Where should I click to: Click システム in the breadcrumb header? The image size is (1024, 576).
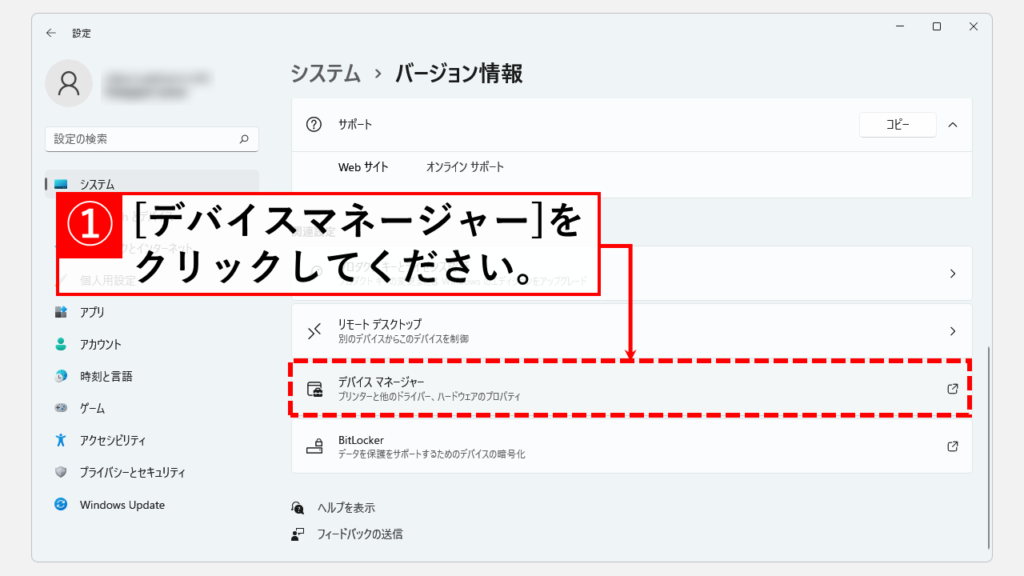tap(327, 73)
